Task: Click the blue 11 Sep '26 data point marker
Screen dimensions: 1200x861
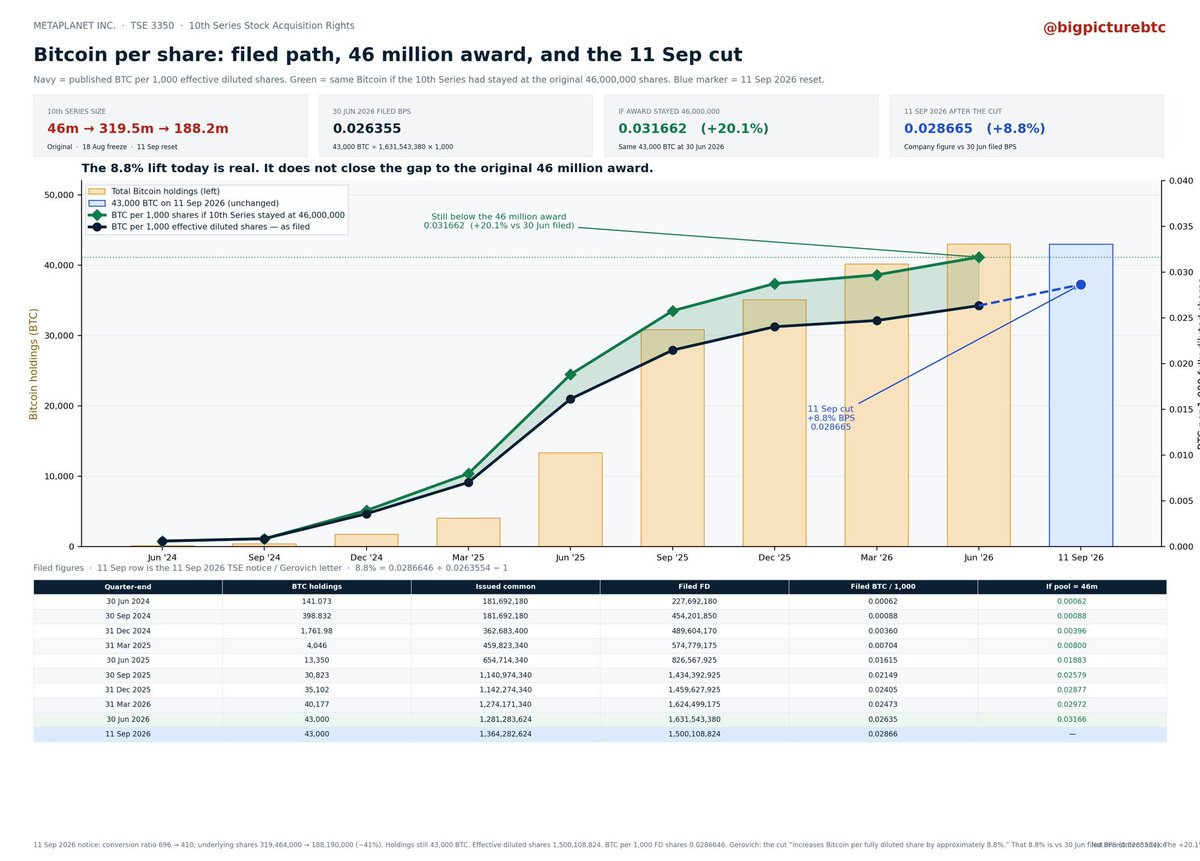Action: tap(1080, 285)
